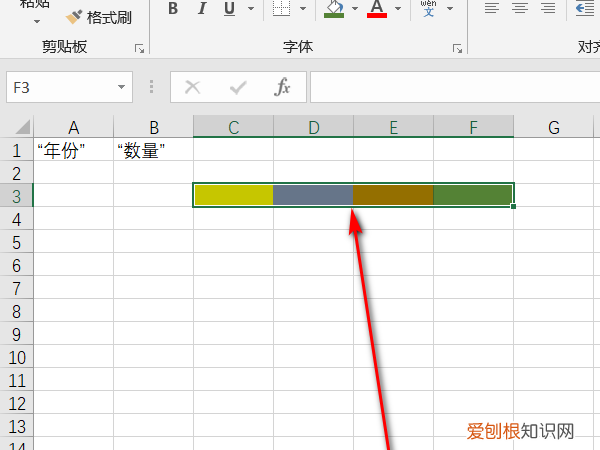The image size is (600, 450).
Task: Open phonetic guide dropdown arrow
Action: [x=450, y=8]
